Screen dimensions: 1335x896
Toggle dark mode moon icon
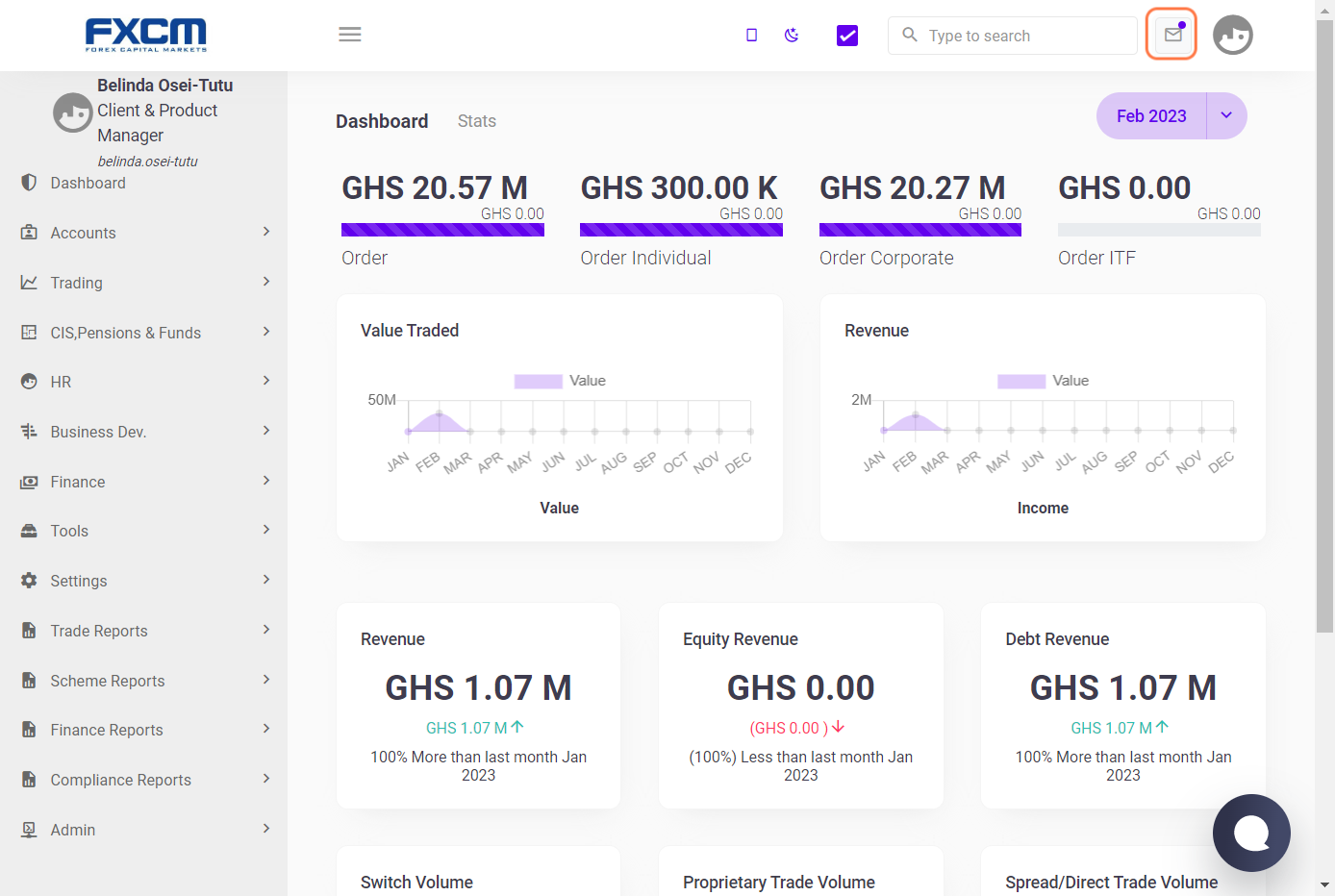792,36
